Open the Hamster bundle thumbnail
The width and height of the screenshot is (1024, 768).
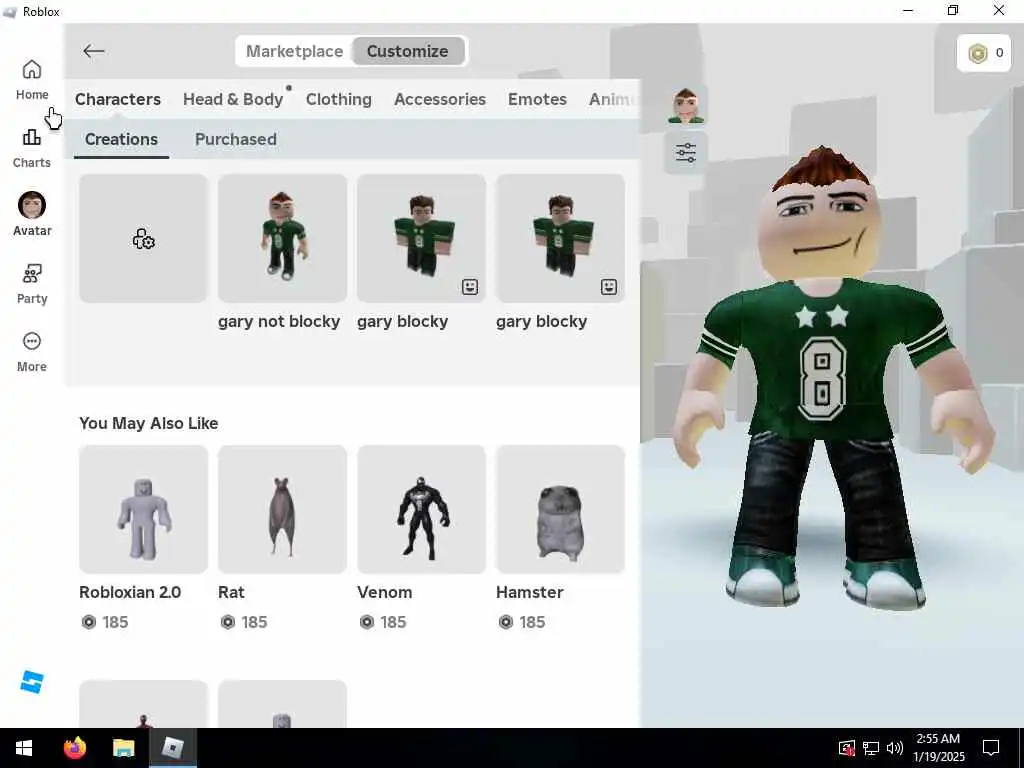(x=560, y=509)
